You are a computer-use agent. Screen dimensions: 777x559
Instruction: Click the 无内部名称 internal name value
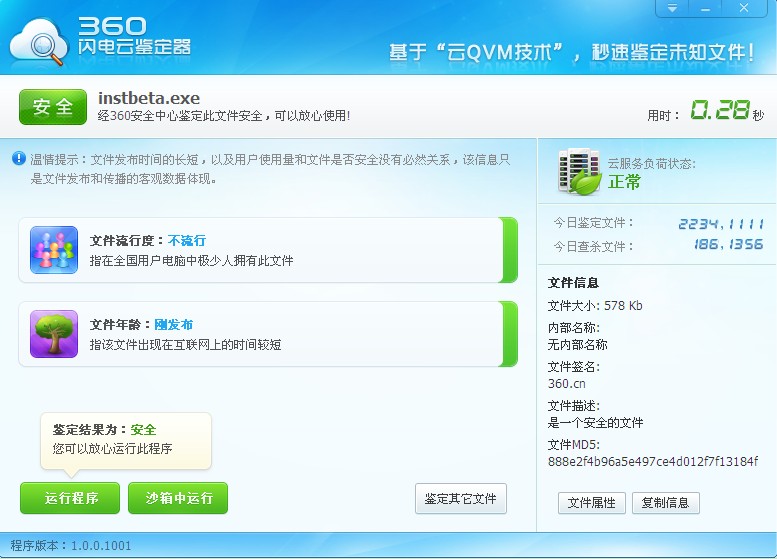click(577, 345)
